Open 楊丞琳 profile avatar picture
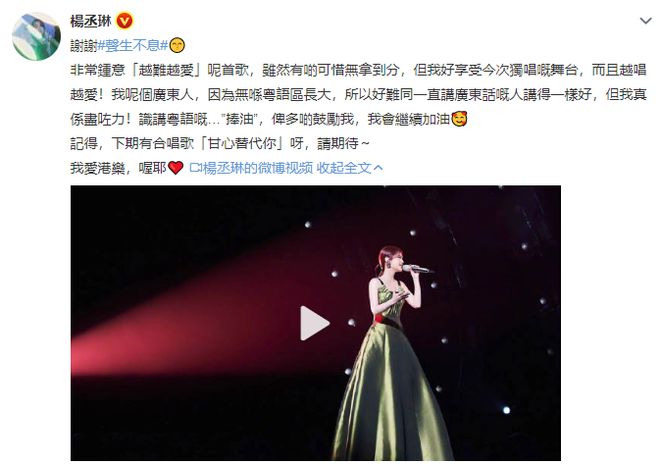This screenshot has width=660, height=464. [x=36, y=37]
